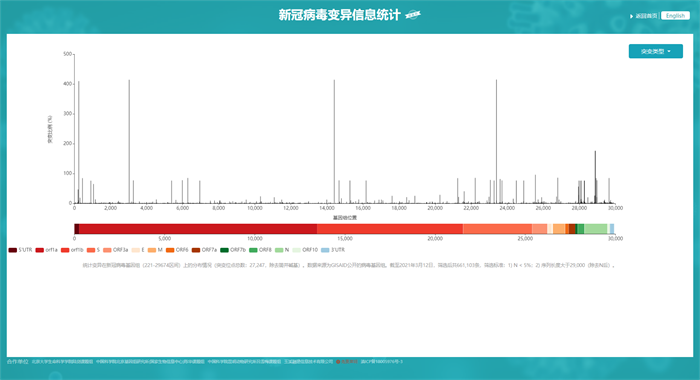The image size is (700, 380).
Task: Click the 25,000 label under the genome bar
Action: [525, 239]
